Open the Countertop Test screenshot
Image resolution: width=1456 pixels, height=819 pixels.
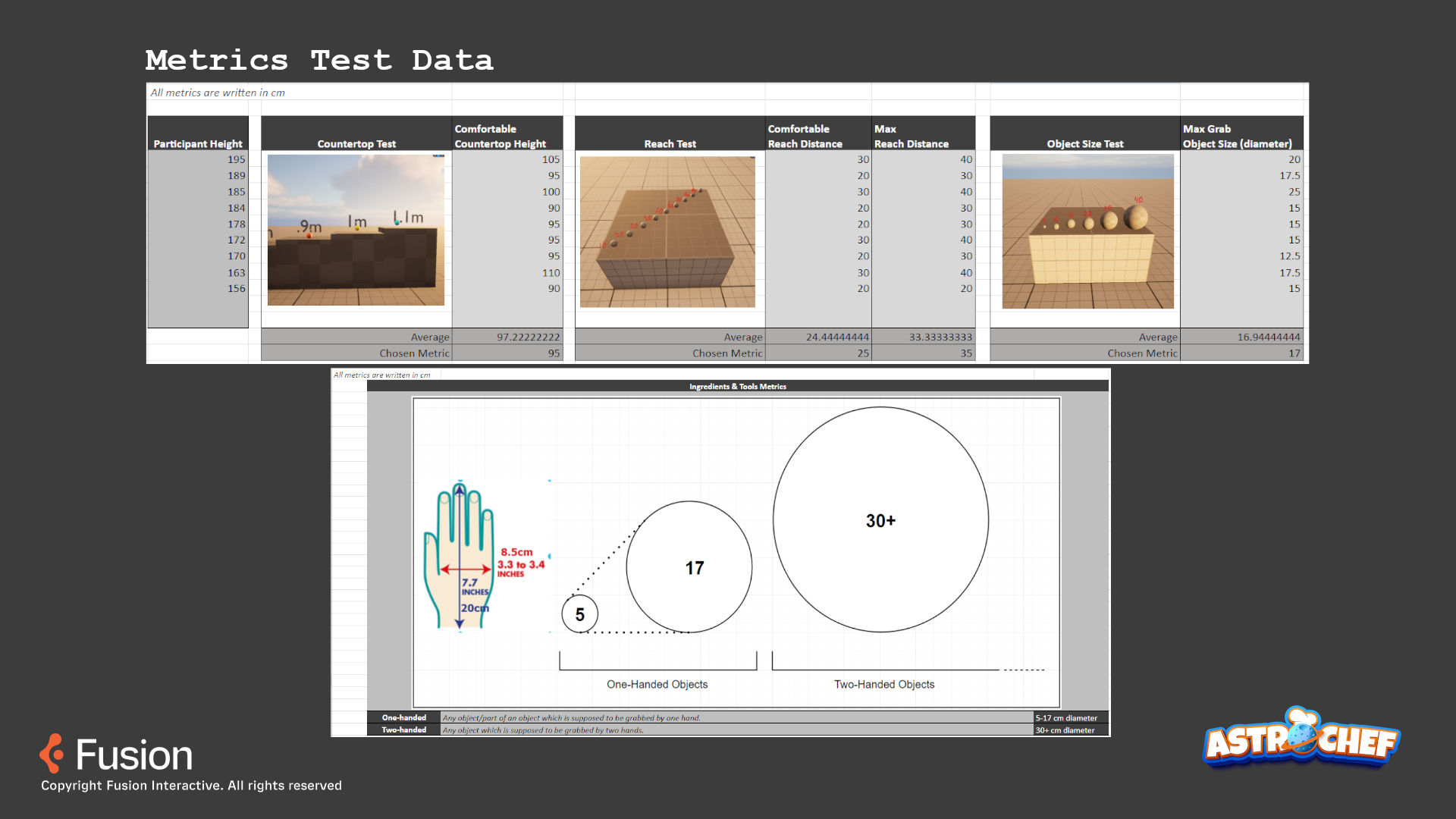point(356,231)
